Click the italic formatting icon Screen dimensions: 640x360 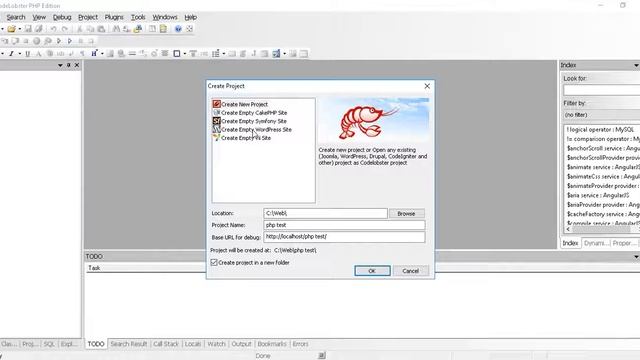pos(11,53)
